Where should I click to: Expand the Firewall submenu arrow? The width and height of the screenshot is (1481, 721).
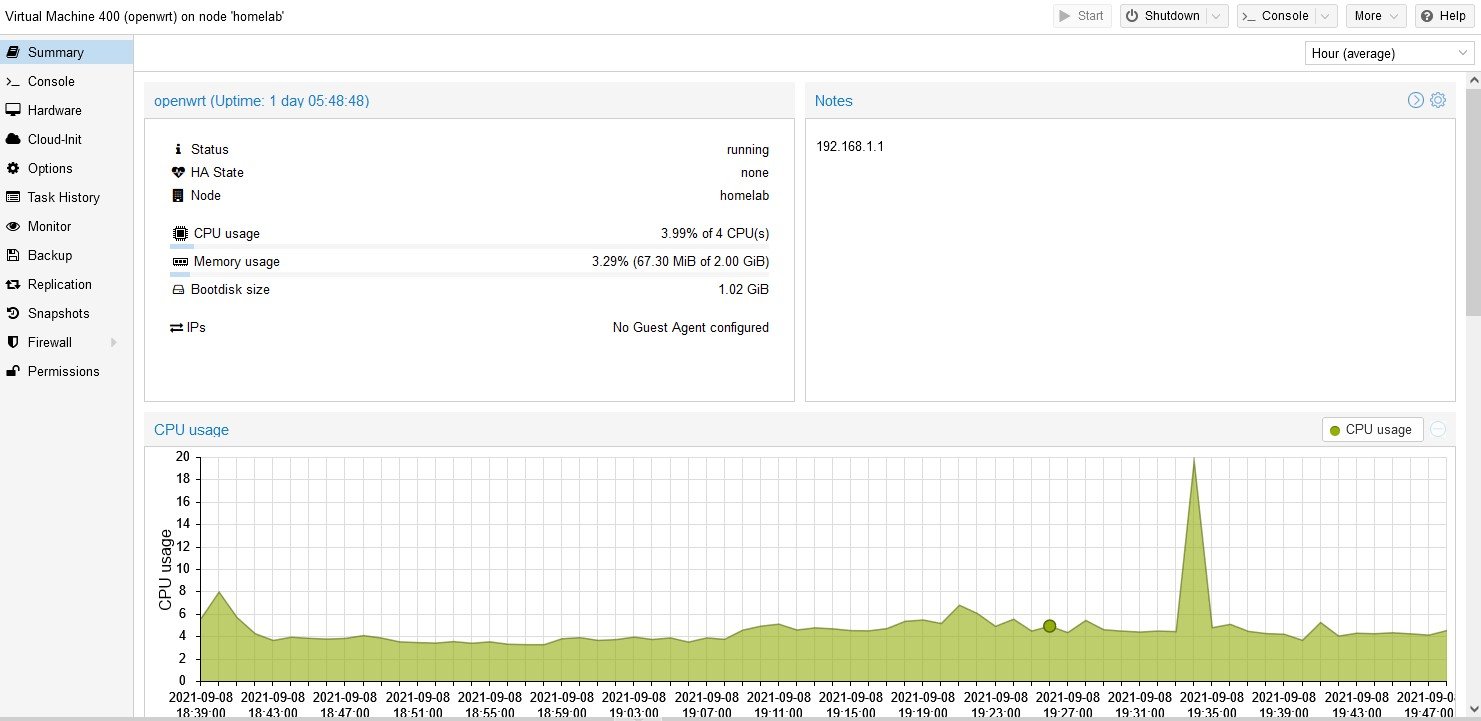[113, 343]
